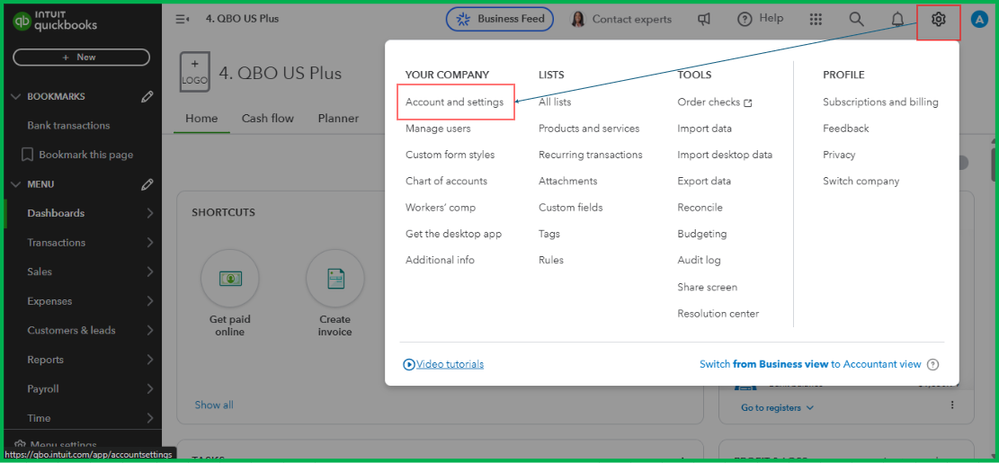Screen dimensions: 999x463
Task: Edit bookmarks with the pencil icon
Action: (x=147, y=97)
